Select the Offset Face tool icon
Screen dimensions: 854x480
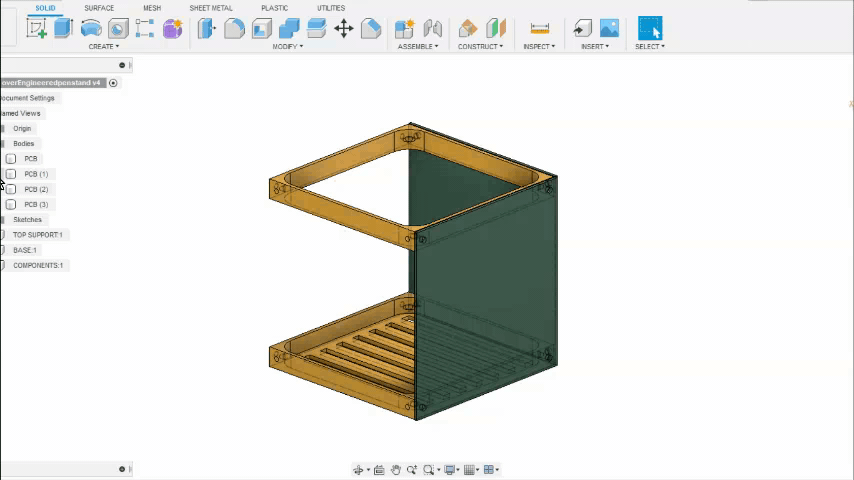pyautogui.click(x=316, y=28)
